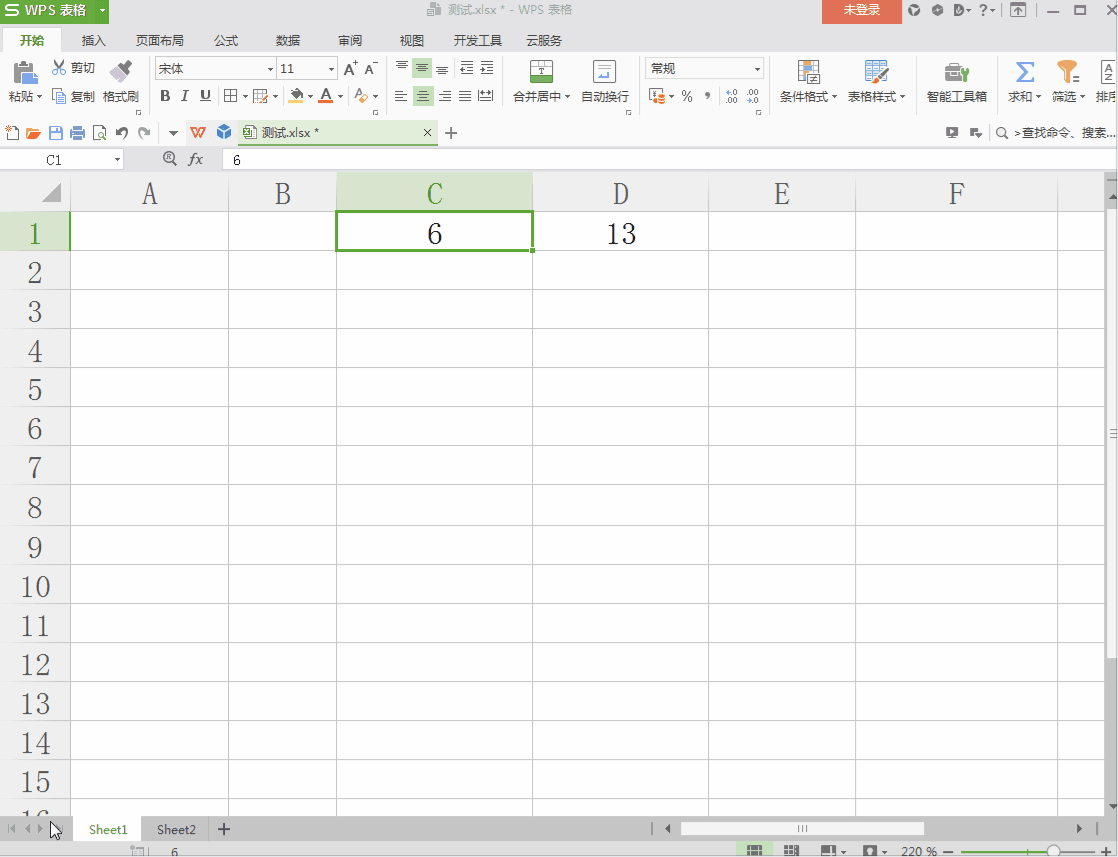Toggle Underline formatting
Viewport: 1118px width, 857px height.
[205, 96]
